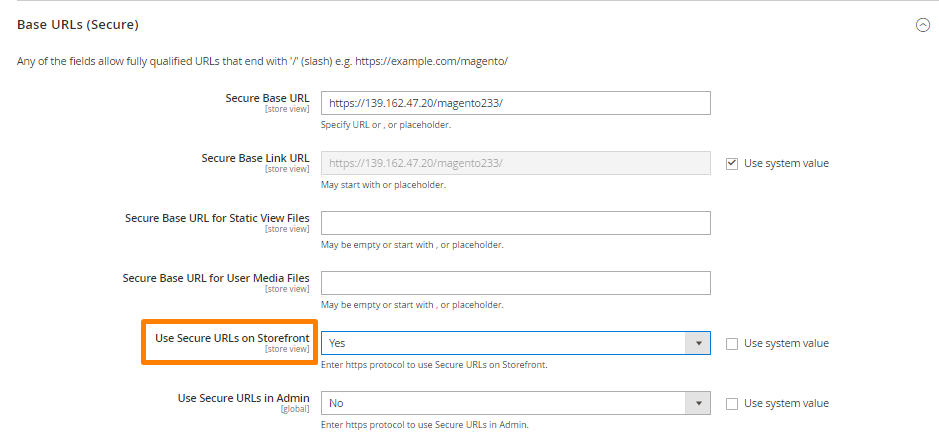Click the greyed Secure Base Link URL field
The image size is (939, 435).
(516, 163)
